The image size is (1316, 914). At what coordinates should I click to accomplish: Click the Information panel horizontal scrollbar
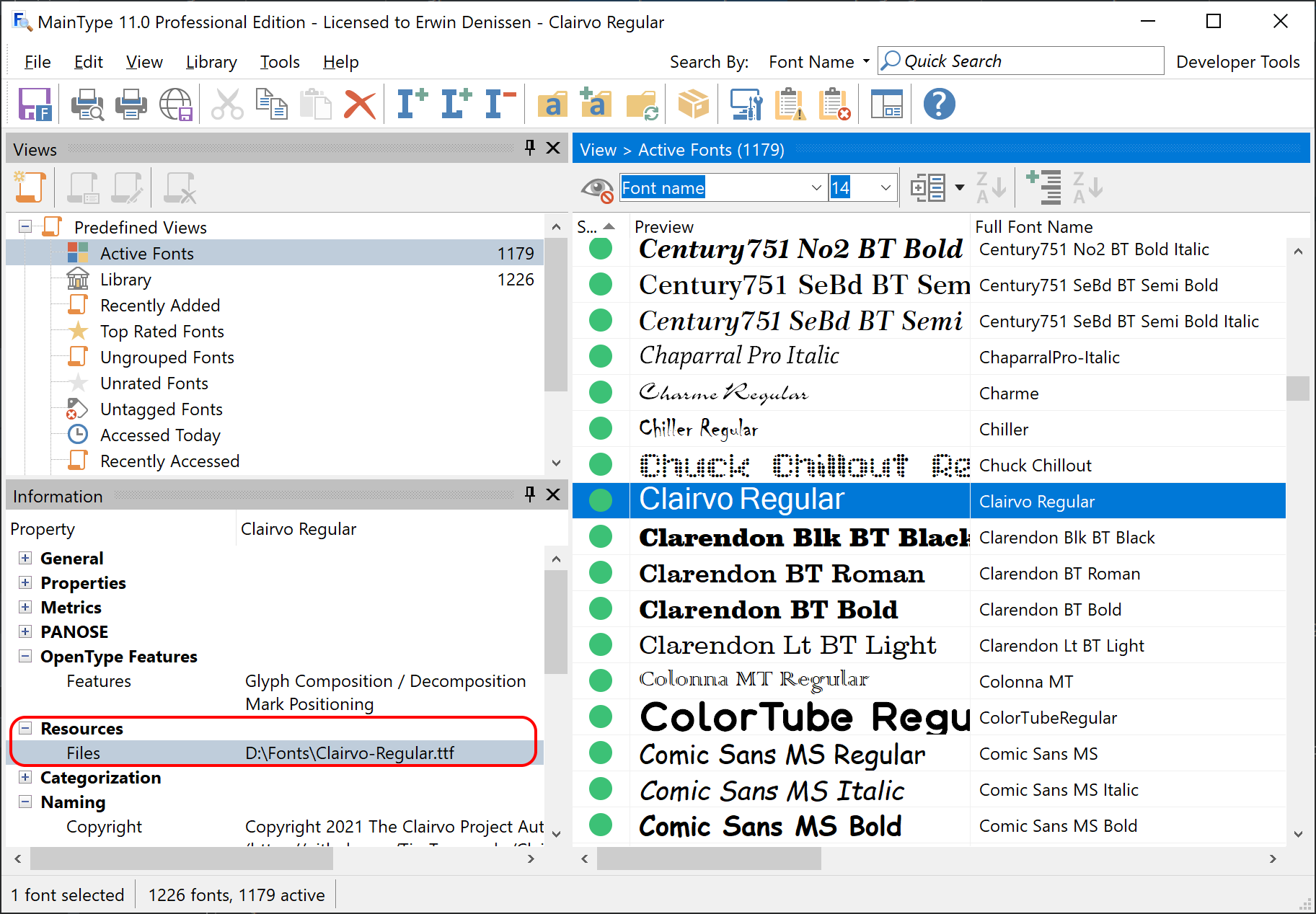(181, 858)
